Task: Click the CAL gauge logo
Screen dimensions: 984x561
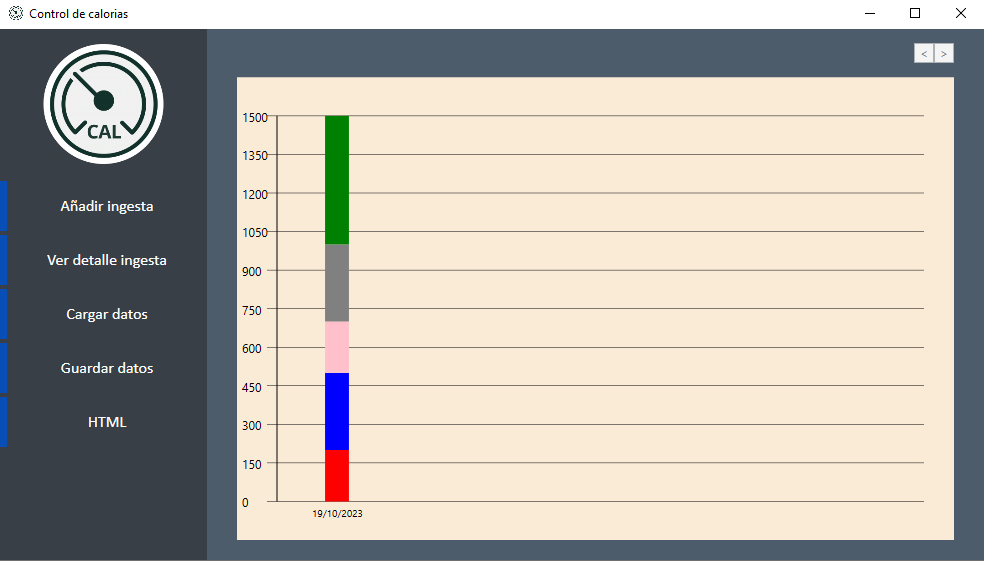Action: pos(104,104)
